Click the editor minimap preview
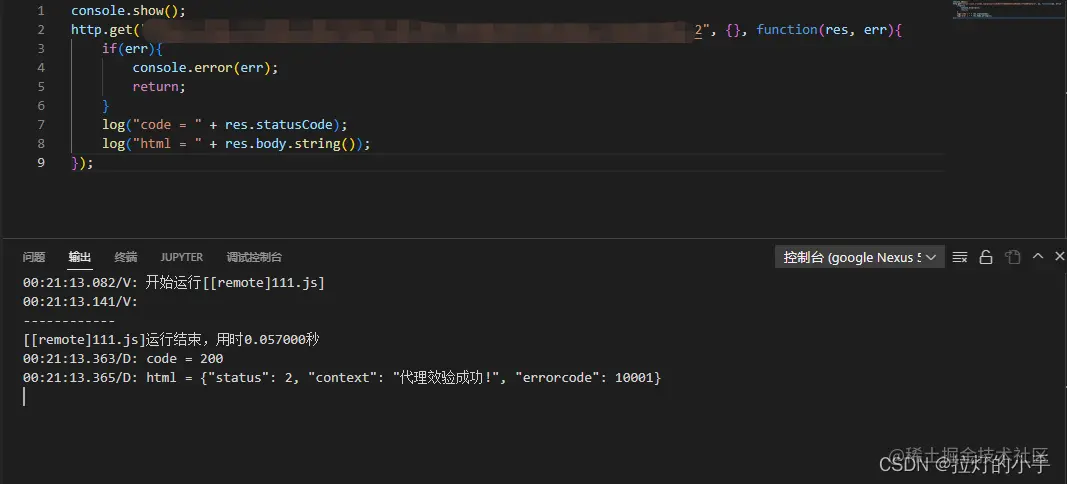This screenshot has width=1067, height=484. (x=1007, y=10)
